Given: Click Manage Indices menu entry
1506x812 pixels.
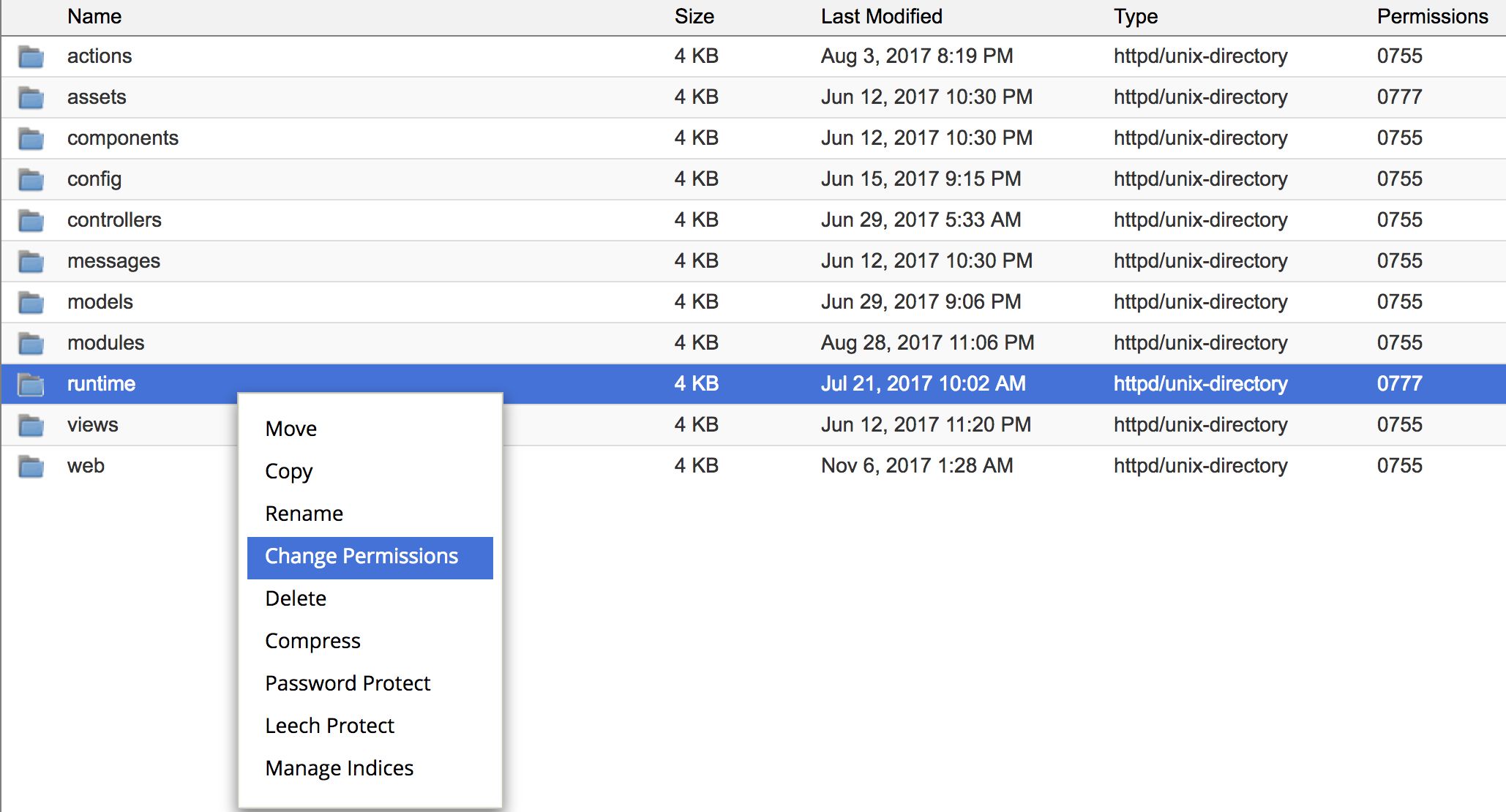Looking at the screenshot, I should (340, 768).
